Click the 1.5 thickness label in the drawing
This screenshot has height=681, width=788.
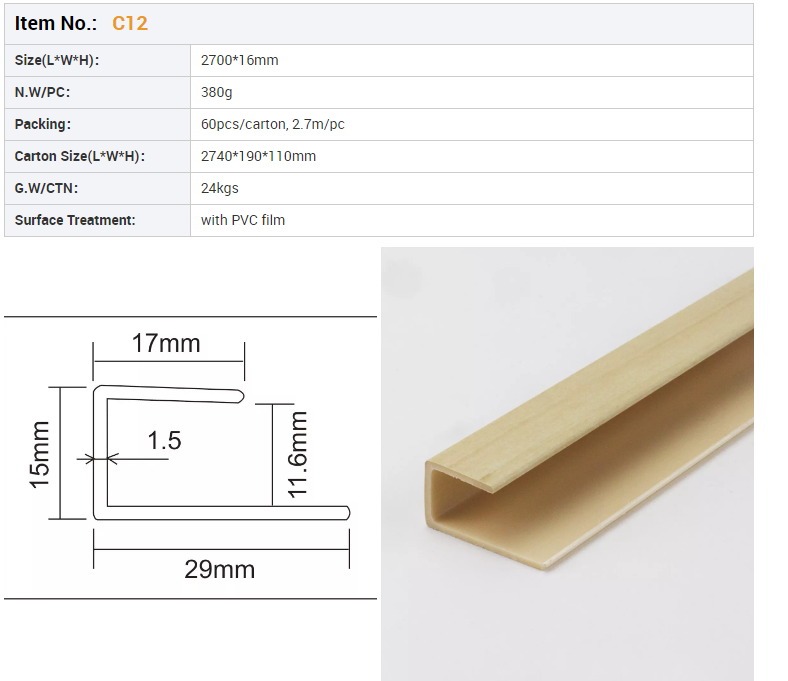[164, 440]
